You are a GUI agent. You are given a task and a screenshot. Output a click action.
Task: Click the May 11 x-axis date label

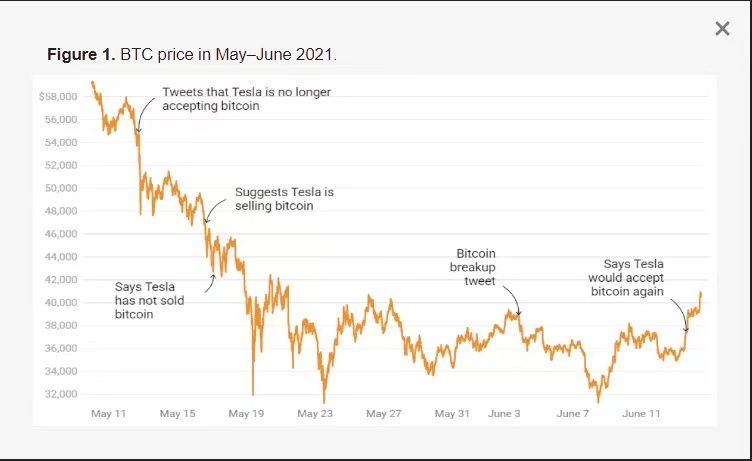tap(108, 414)
